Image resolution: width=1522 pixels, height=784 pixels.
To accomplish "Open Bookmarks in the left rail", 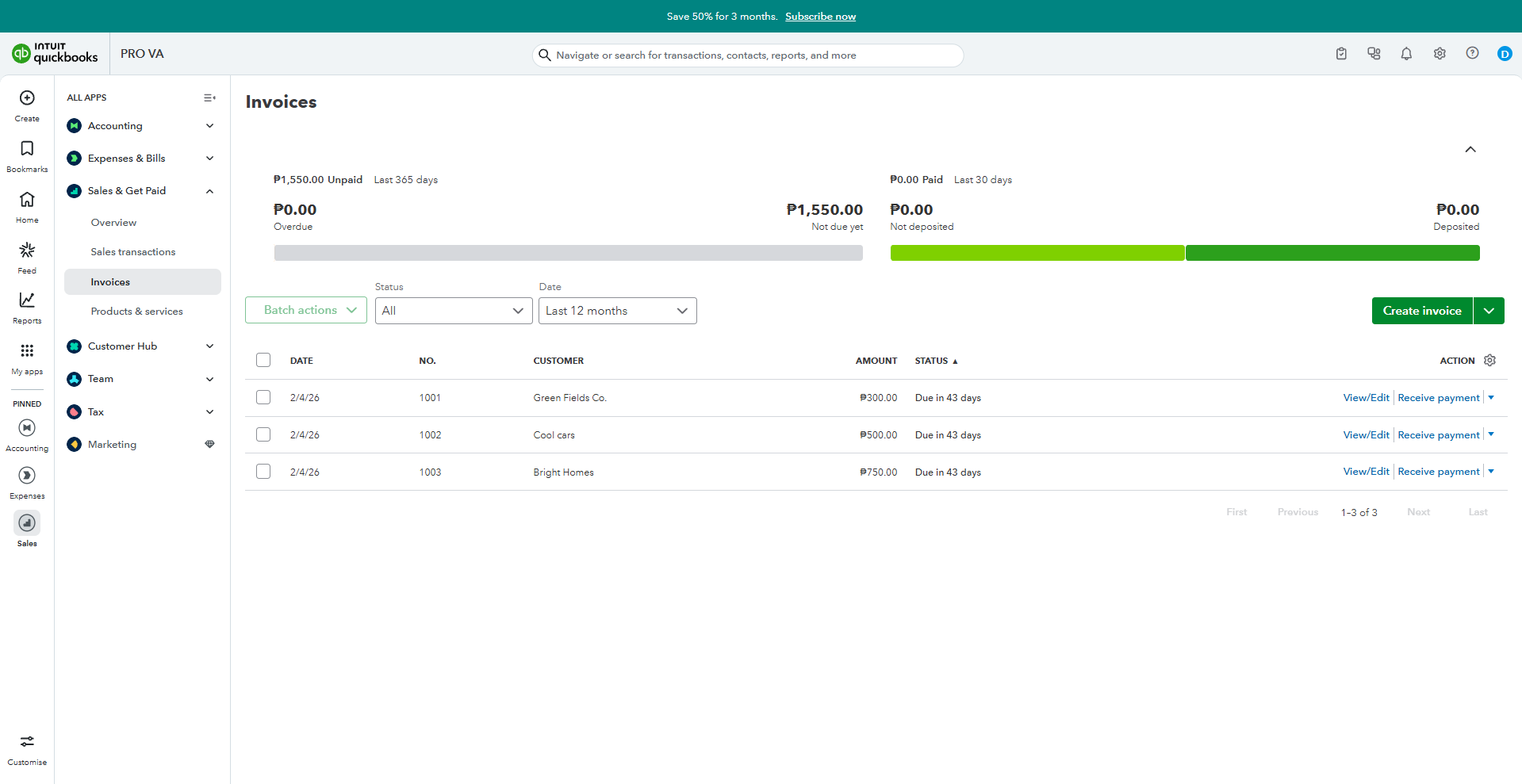I will [27, 148].
